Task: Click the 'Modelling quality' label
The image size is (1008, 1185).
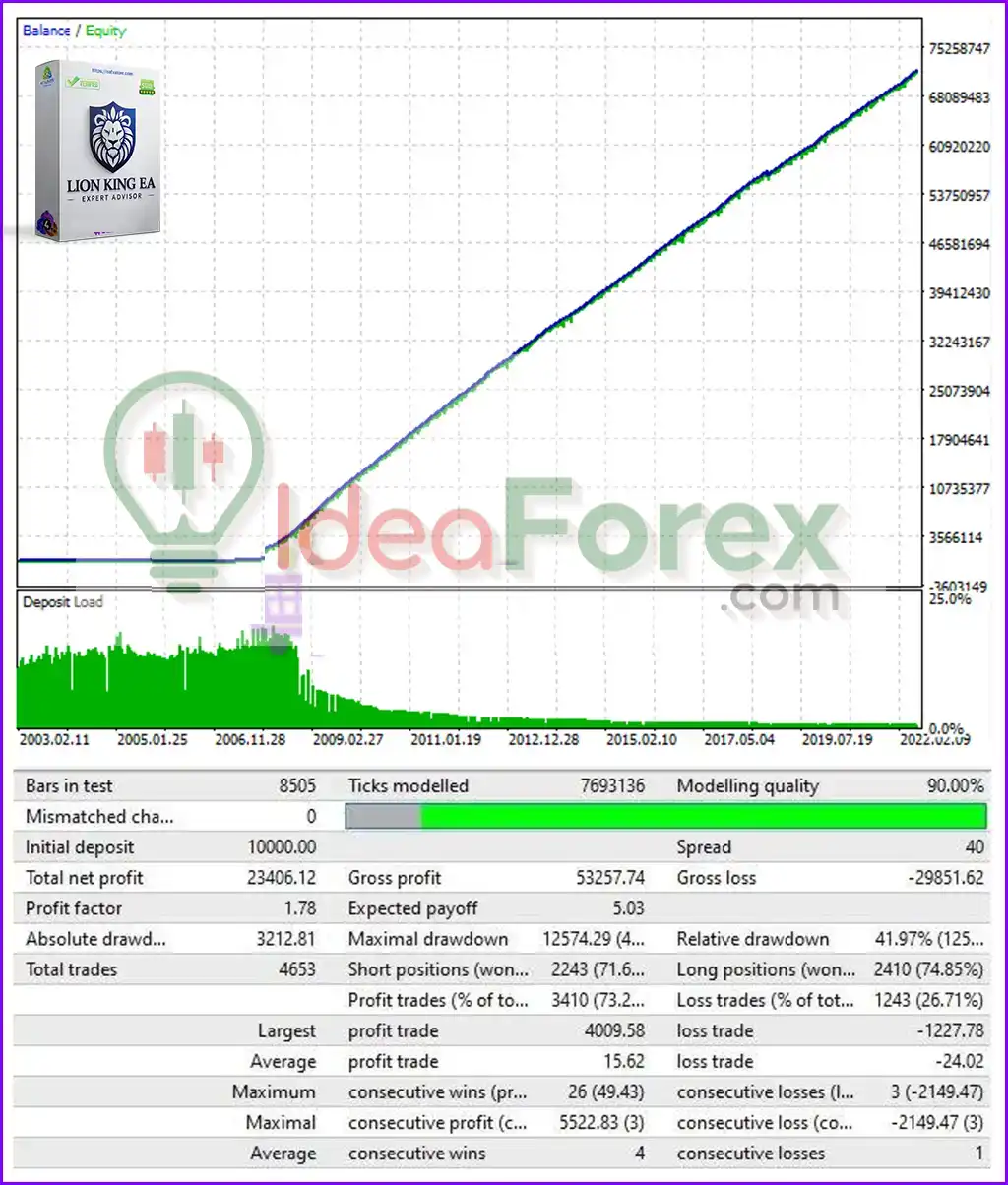Action: (747, 785)
